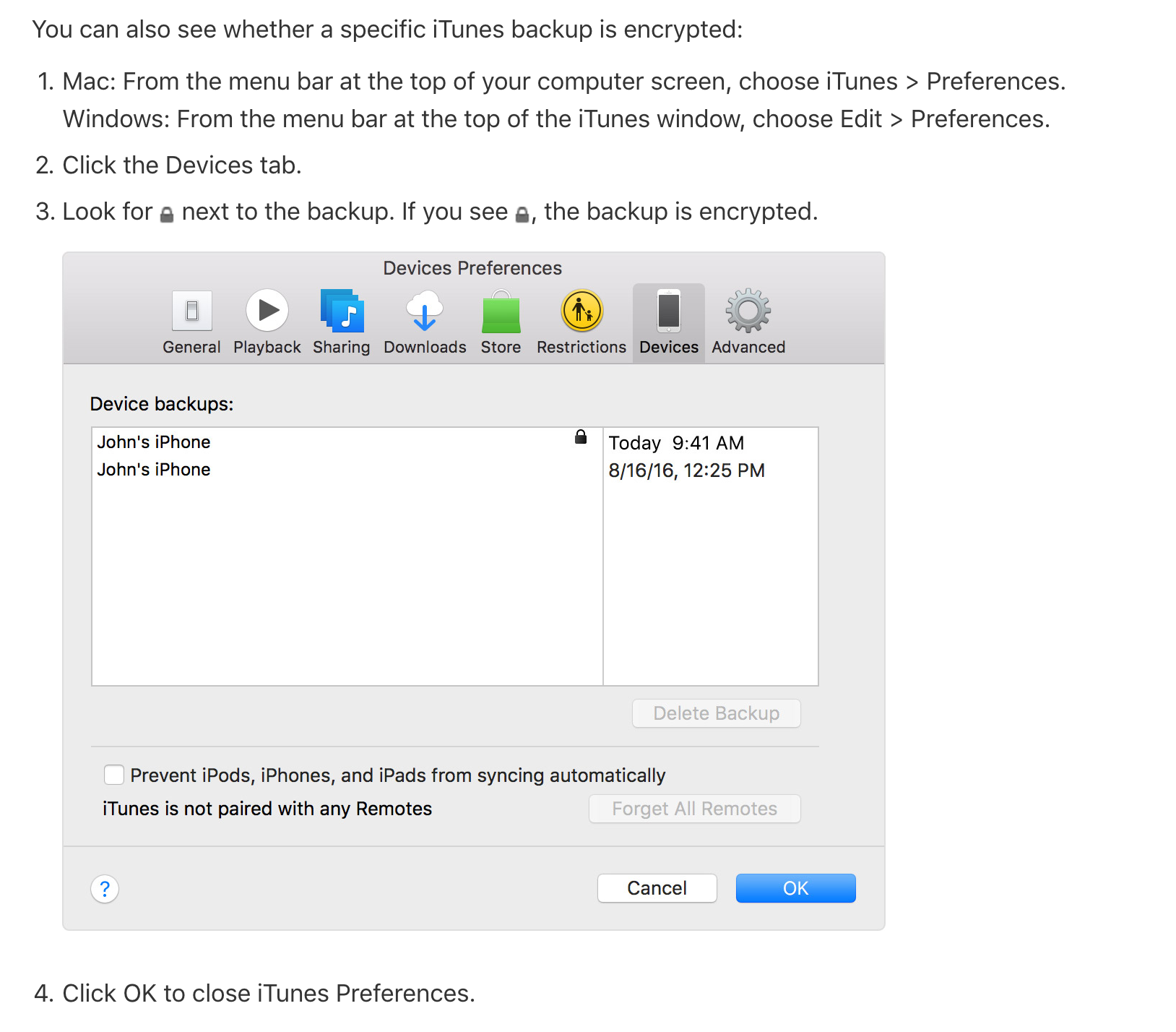
Task: Switch to the Restrictions tab label
Action: [581, 347]
